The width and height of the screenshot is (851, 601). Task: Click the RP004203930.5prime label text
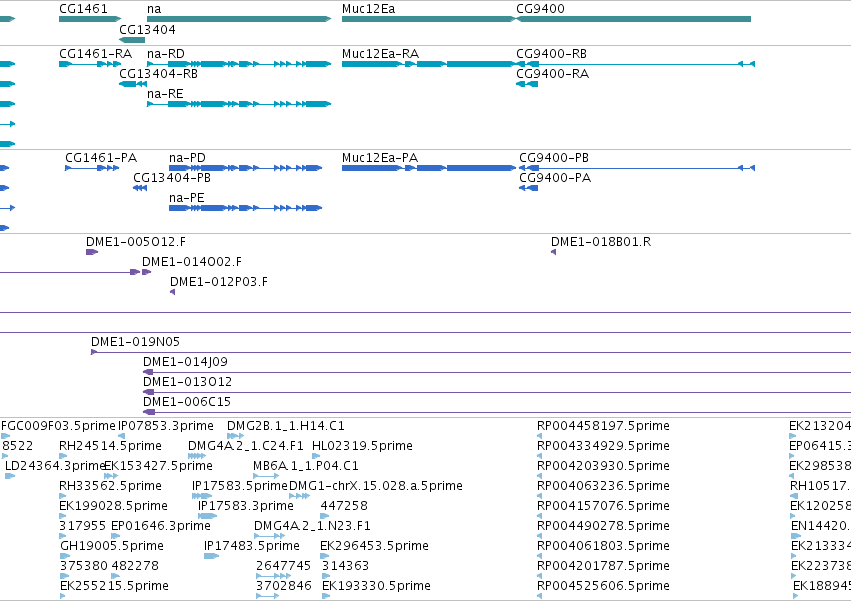click(603, 466)
